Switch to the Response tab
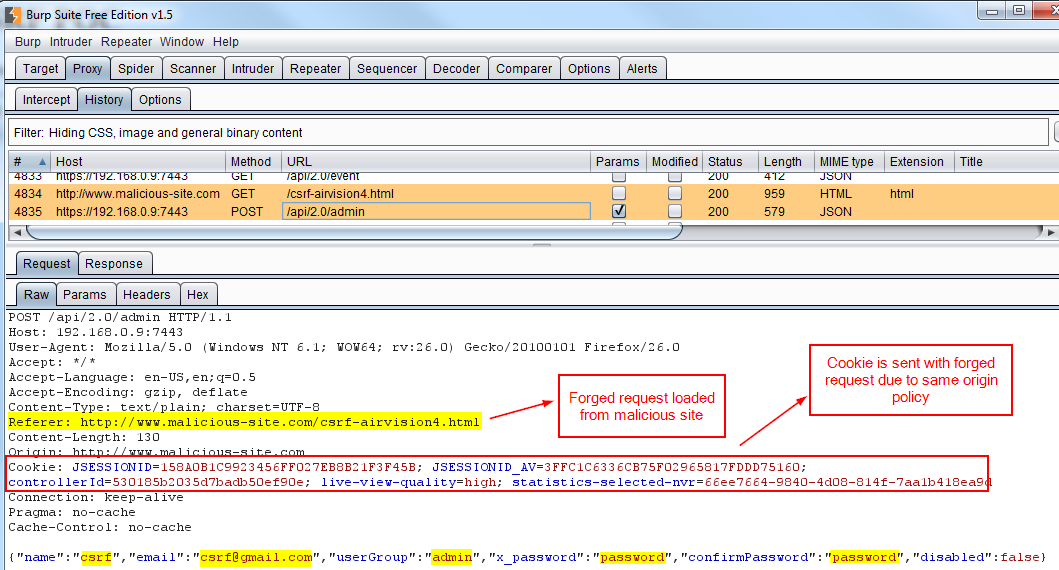 [113, 263]
